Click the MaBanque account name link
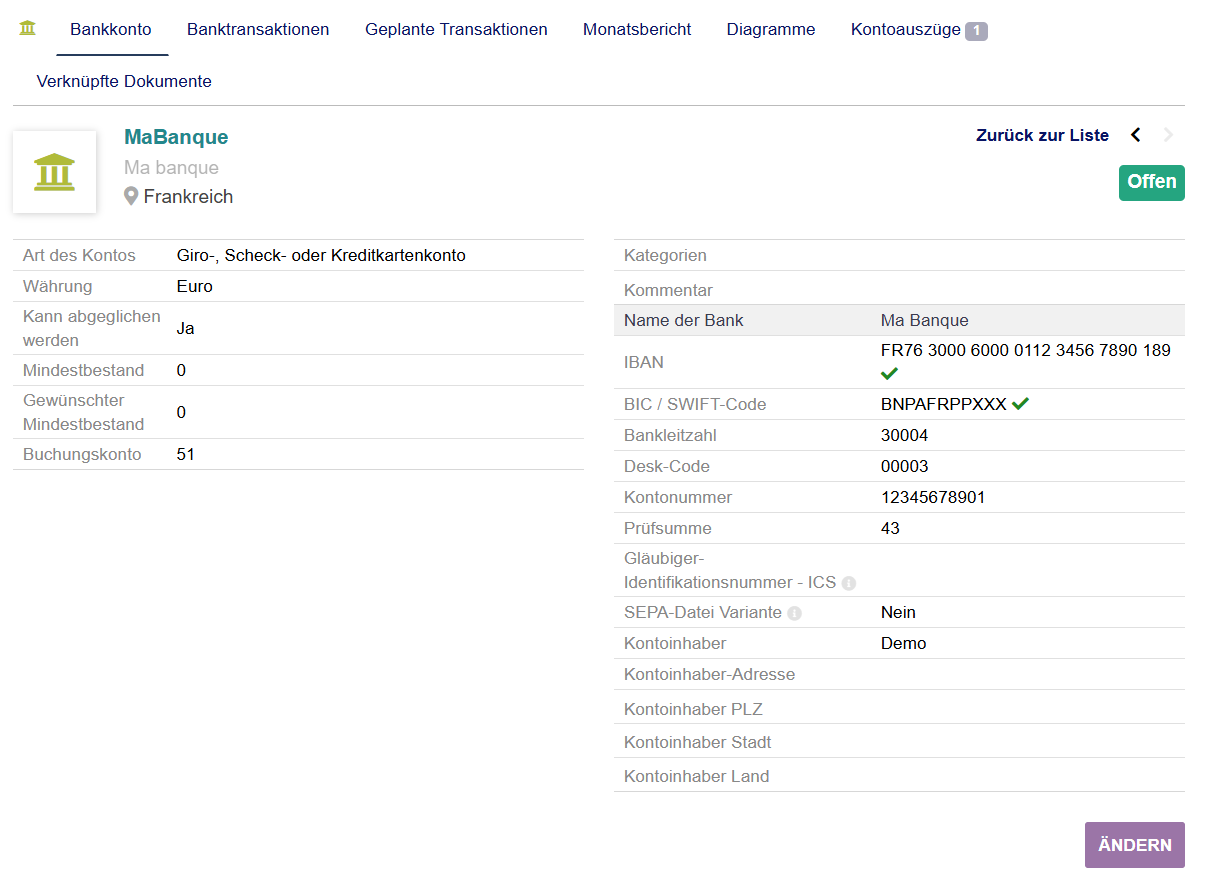 176,137
